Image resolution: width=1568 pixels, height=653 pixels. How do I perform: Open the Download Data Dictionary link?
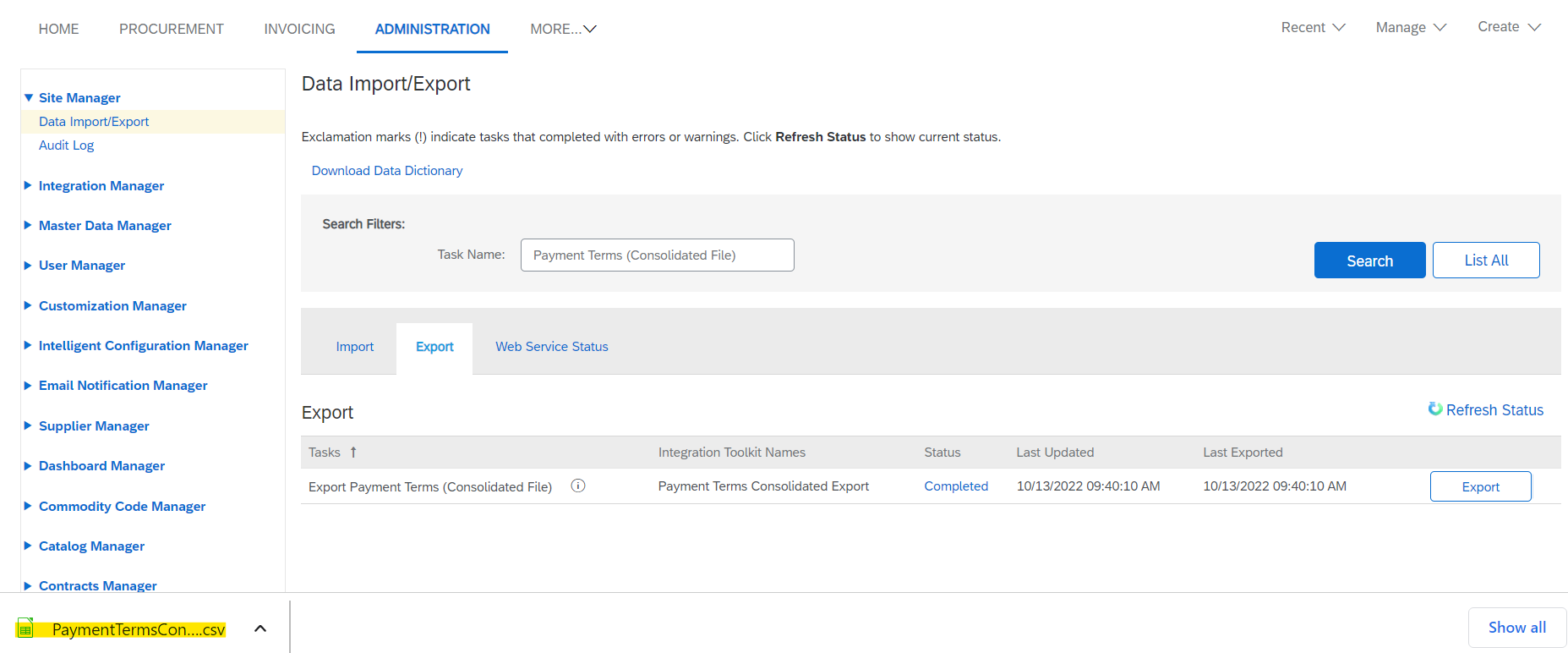click(x=387, y=171)
